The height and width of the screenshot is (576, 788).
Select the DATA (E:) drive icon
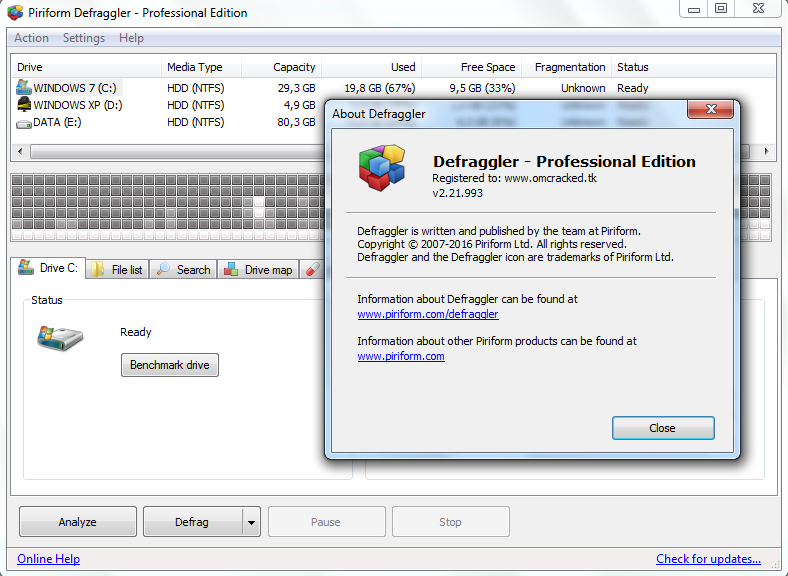click(x=24, y=123)
